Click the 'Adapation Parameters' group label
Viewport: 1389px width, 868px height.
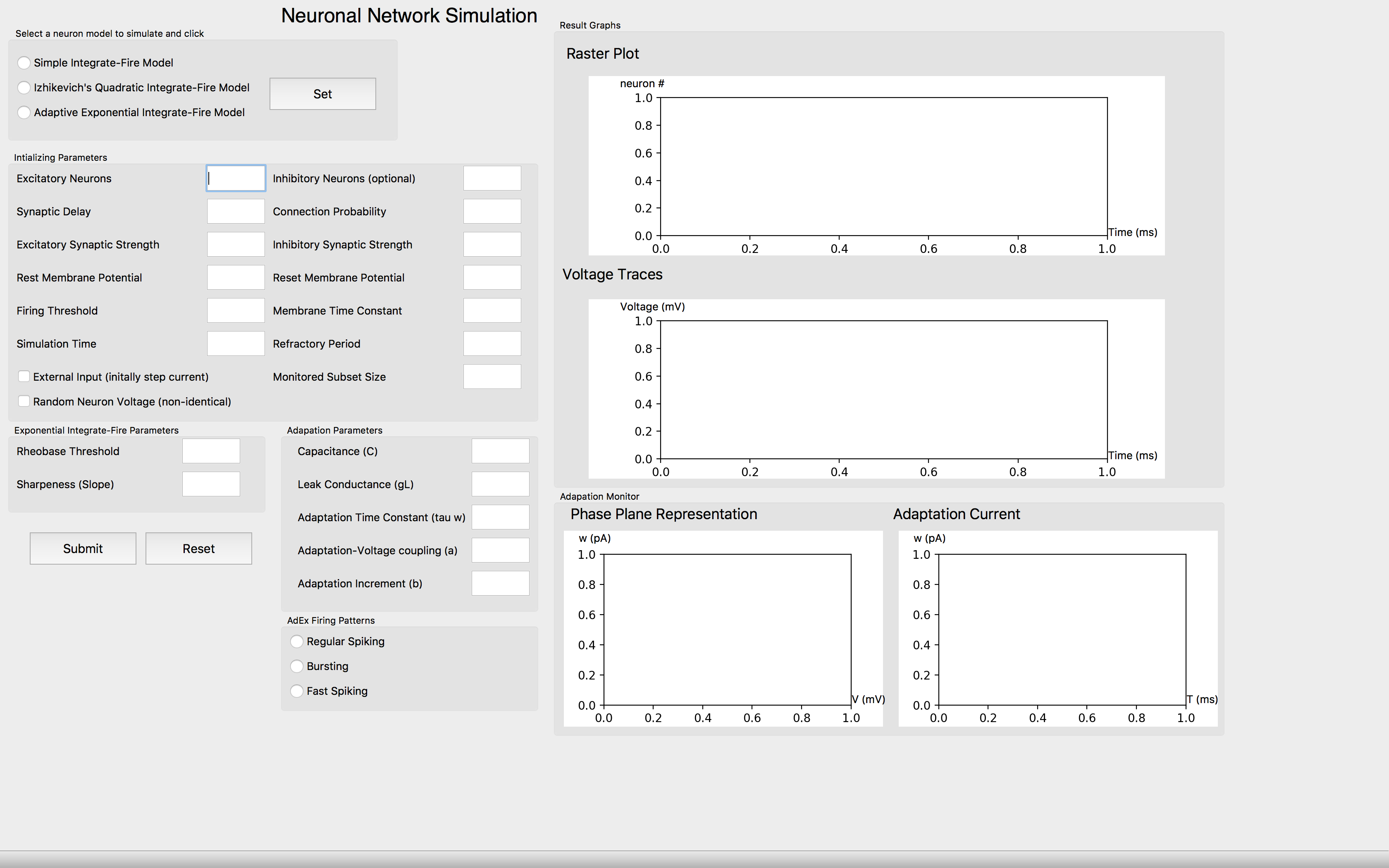point(334,430)
